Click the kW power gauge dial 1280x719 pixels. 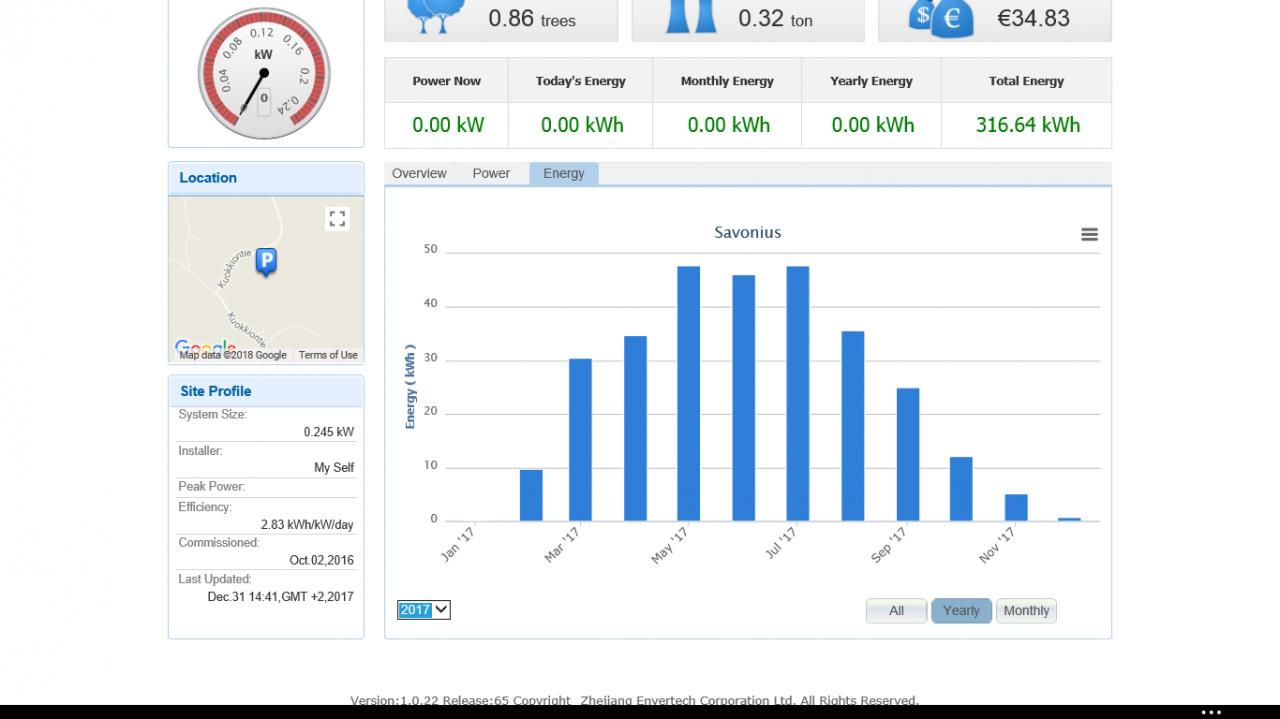click(264, 74)
